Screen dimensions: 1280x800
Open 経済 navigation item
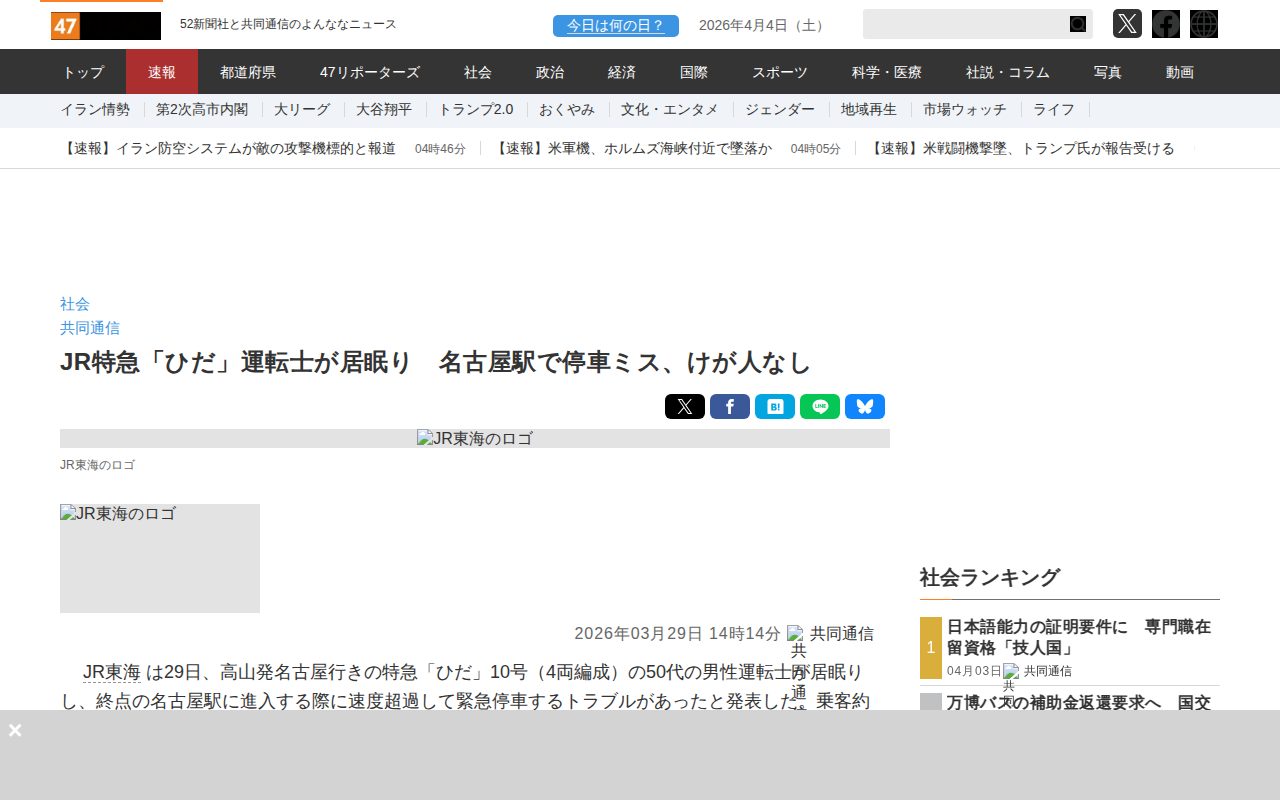point(622,72)
